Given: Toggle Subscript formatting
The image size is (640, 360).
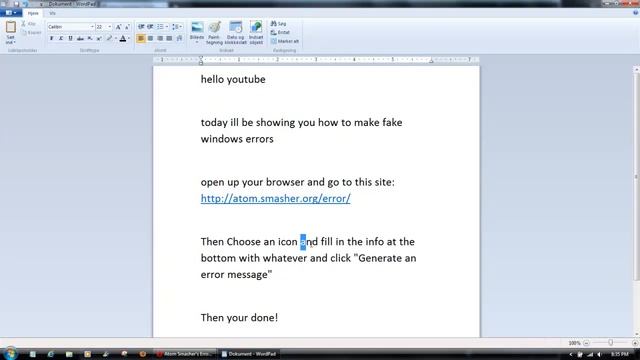Looking at the screenshot, I should pyautogui.click(x=90, y=38).
